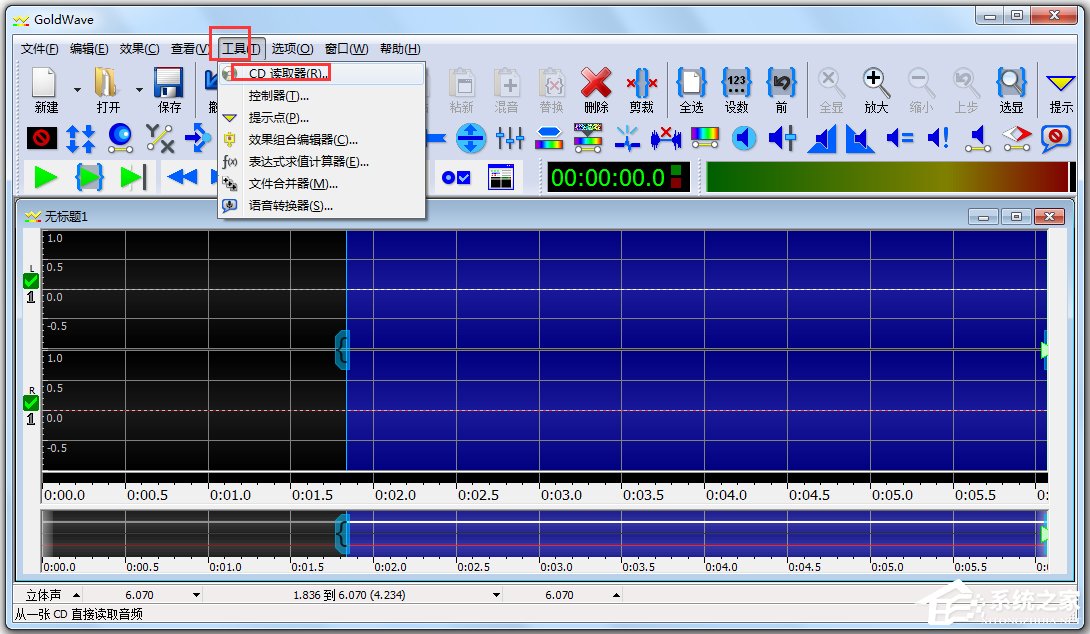Click the 立体声 status label
Screen dimensions: 1090x634
coord(43,595)
